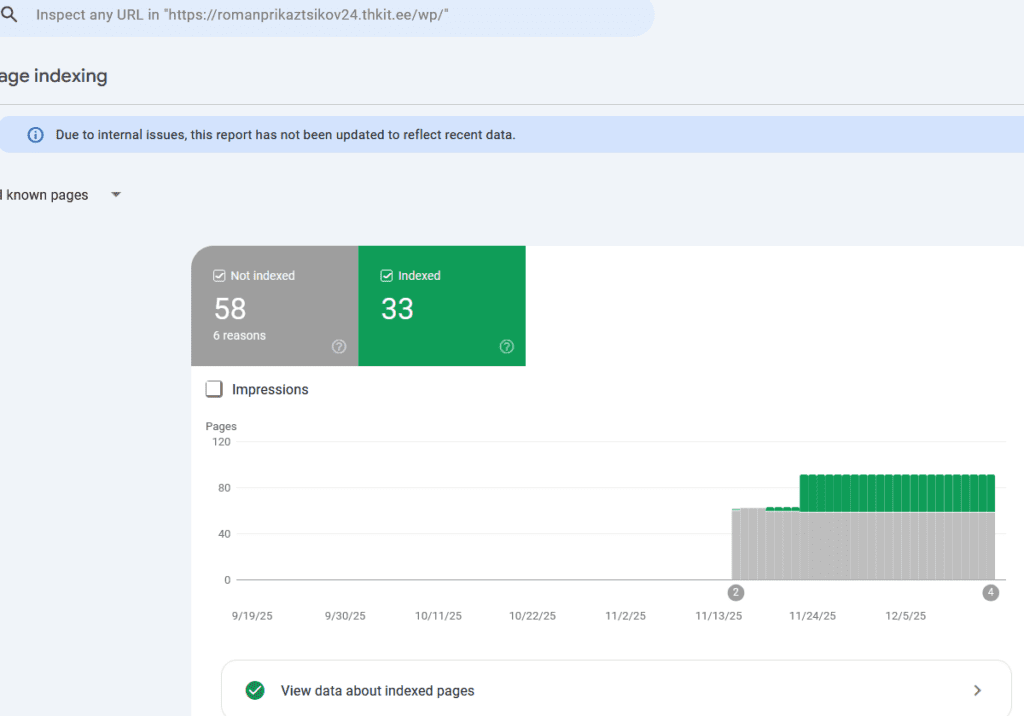
Task: Open the known pages filter dropdown arrow
Action: click(116, 195)
